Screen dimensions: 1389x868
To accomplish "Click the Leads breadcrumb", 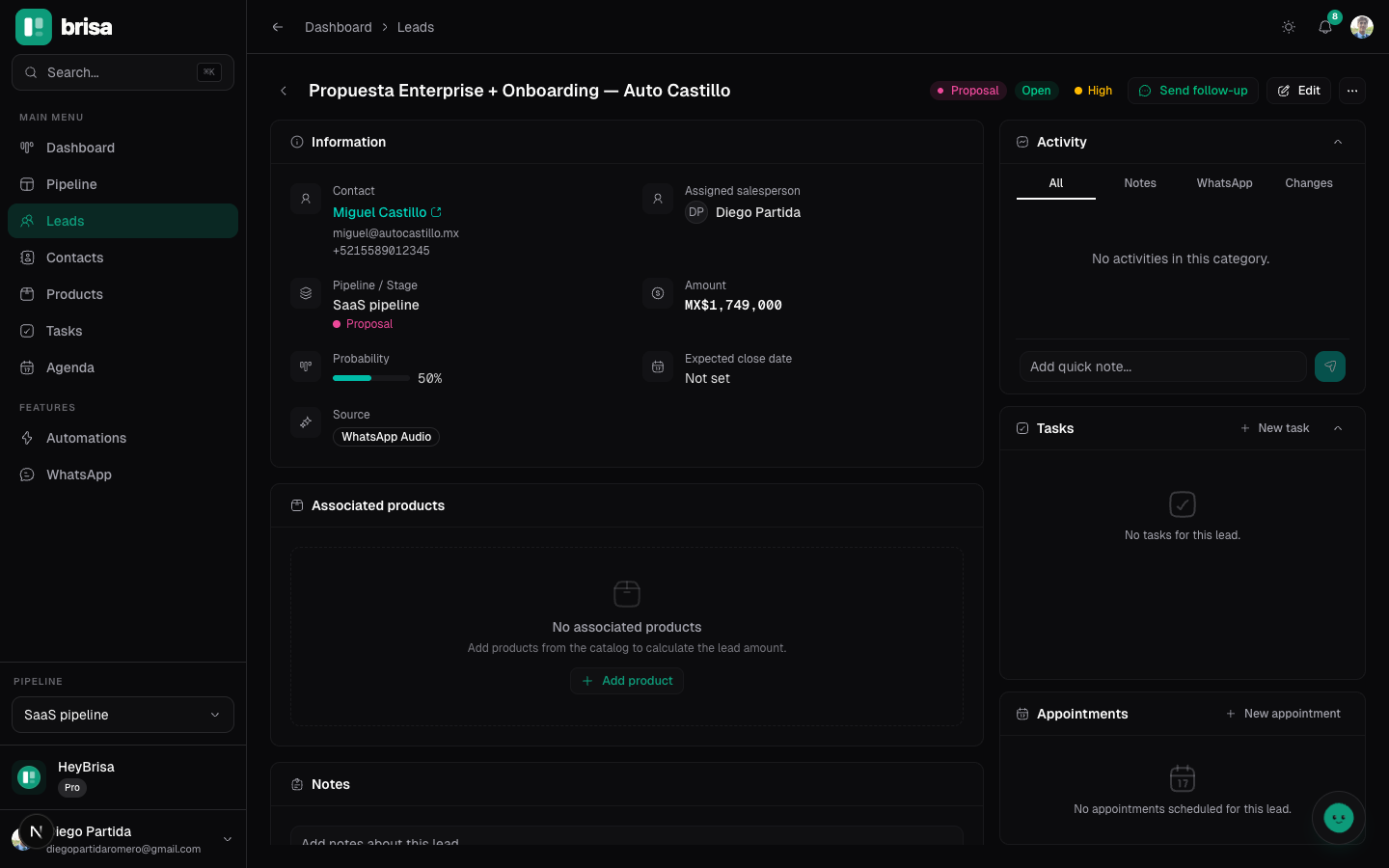I will [x=416, y=27].
